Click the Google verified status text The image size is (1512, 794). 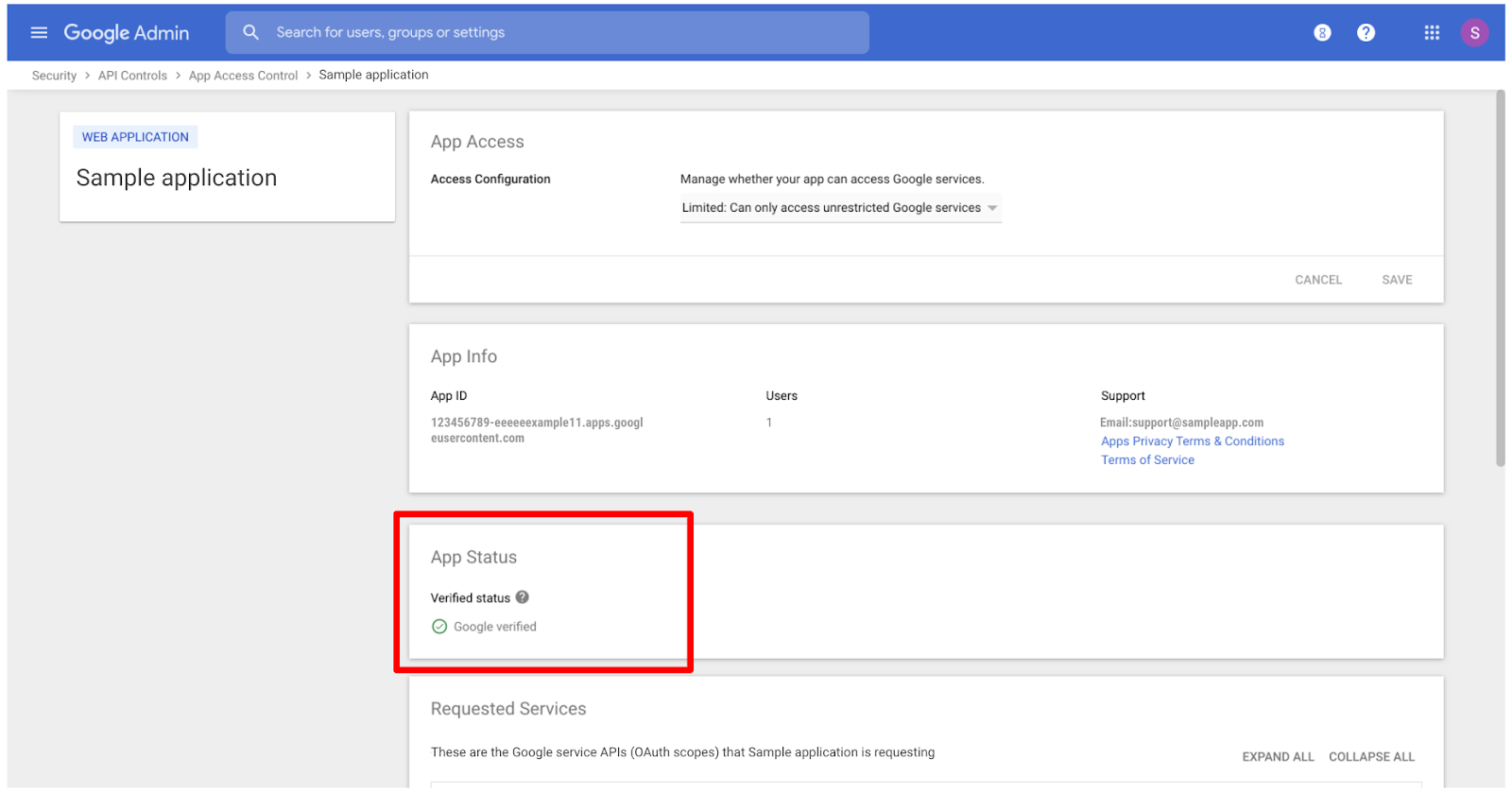pyautogui.click(x=495, y=627)
